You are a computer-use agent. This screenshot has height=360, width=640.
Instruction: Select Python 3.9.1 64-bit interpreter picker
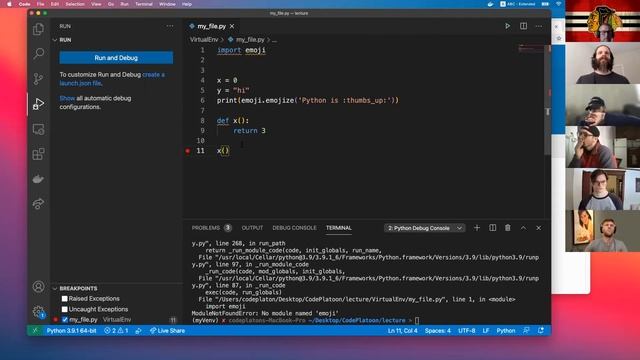(71, 331)
